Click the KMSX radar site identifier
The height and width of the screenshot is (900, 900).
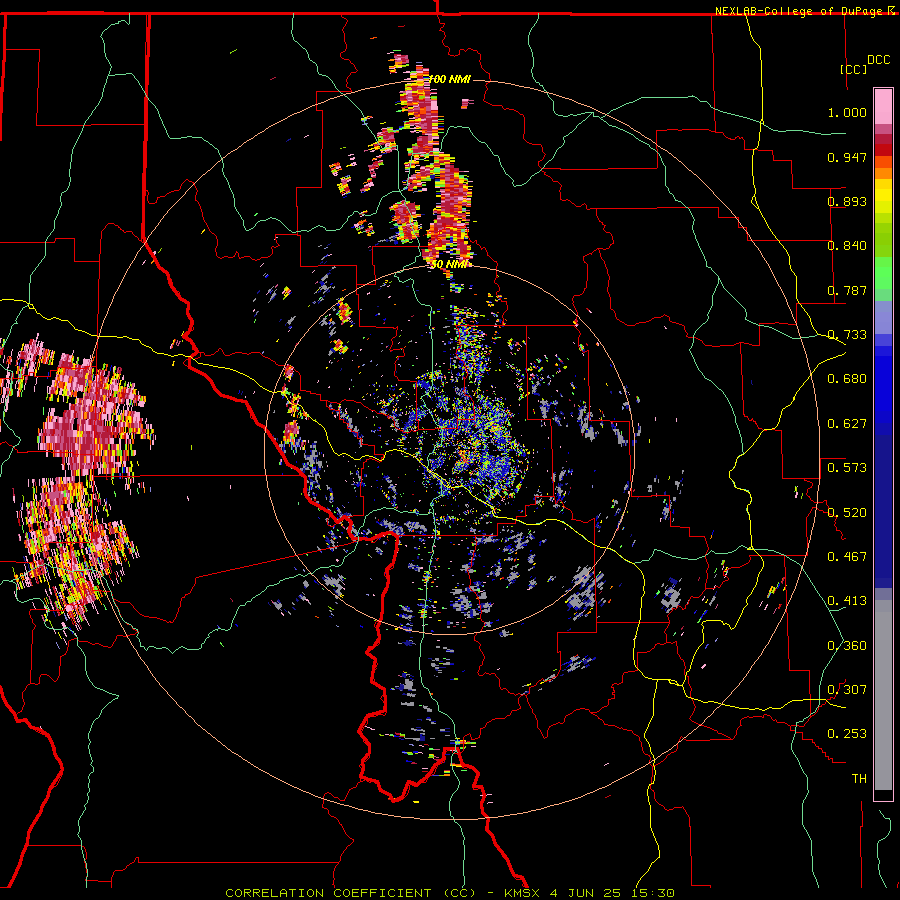coord(522,893)
